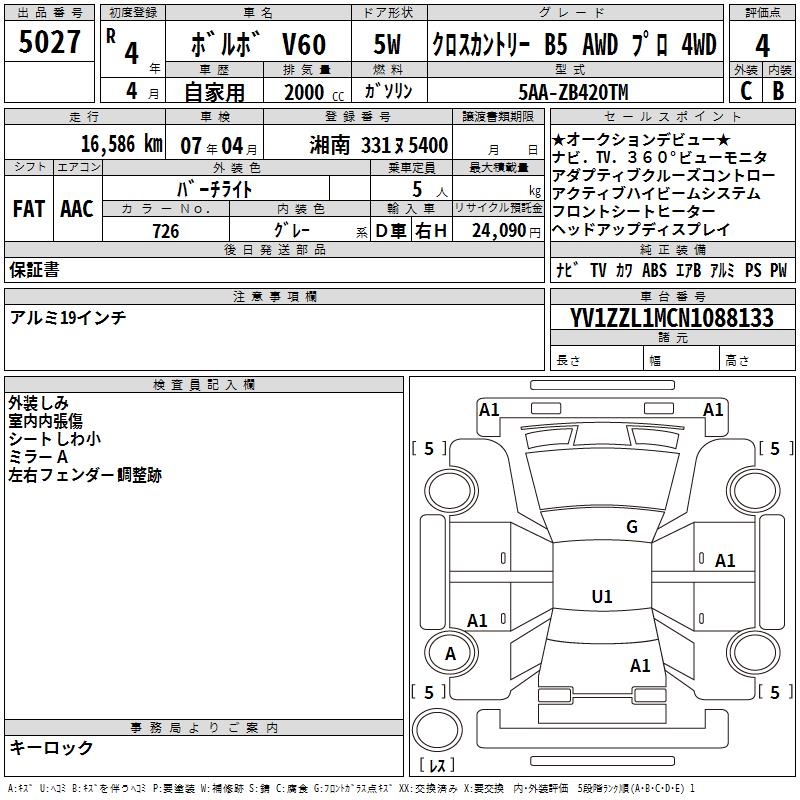Click the キーロック notice text

pyautogui.click(x=51, y=747)
